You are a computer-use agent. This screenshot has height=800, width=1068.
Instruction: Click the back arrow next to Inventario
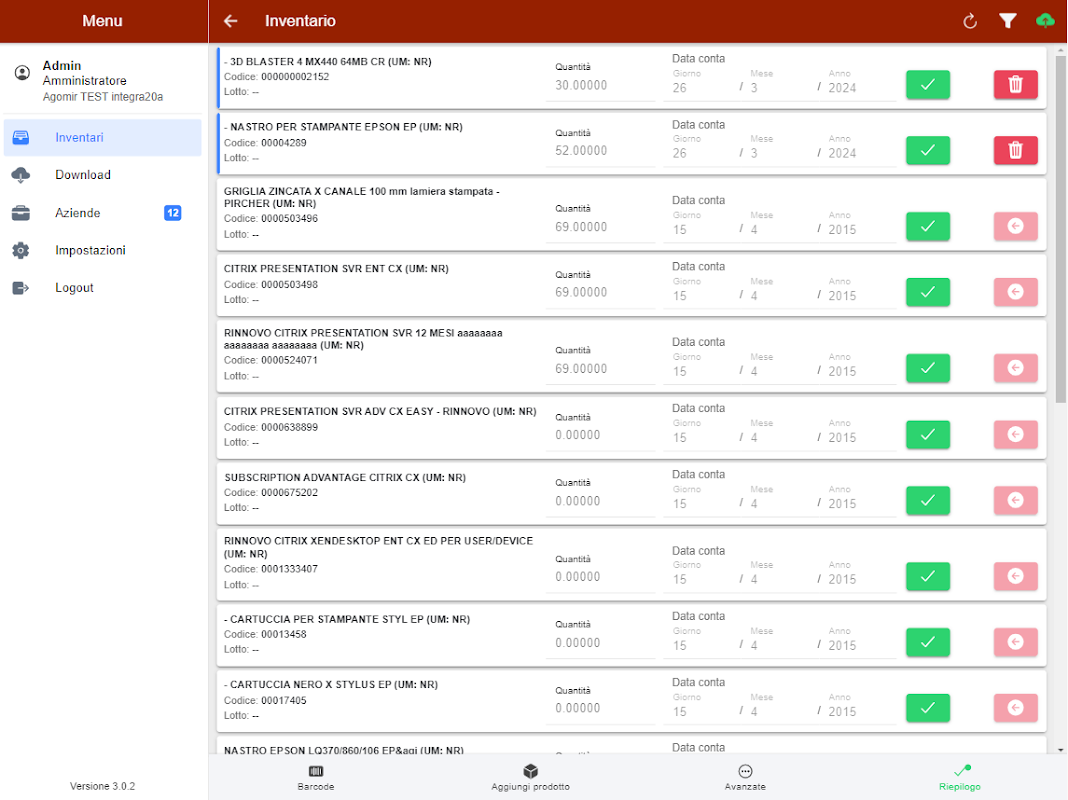click(231, 21)
